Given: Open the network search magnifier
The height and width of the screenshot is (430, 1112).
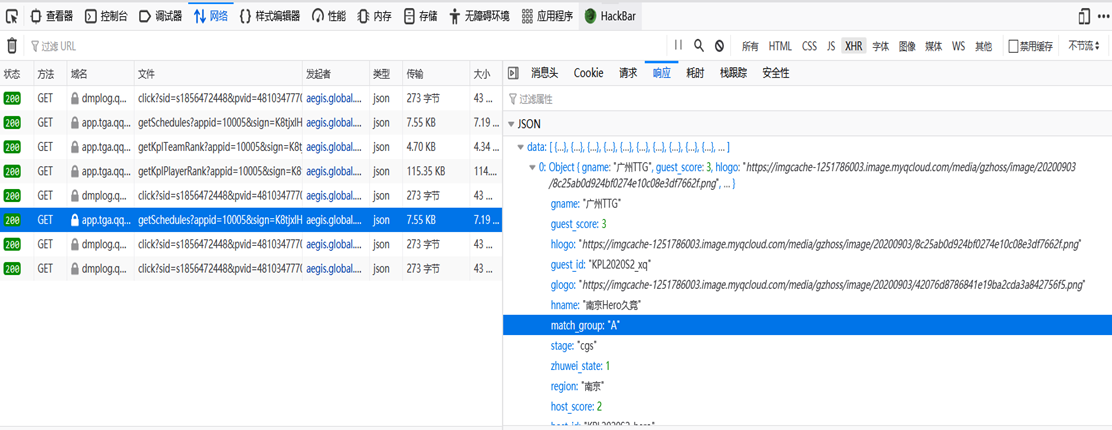Looking at the screenshot, I should [699, 45].
